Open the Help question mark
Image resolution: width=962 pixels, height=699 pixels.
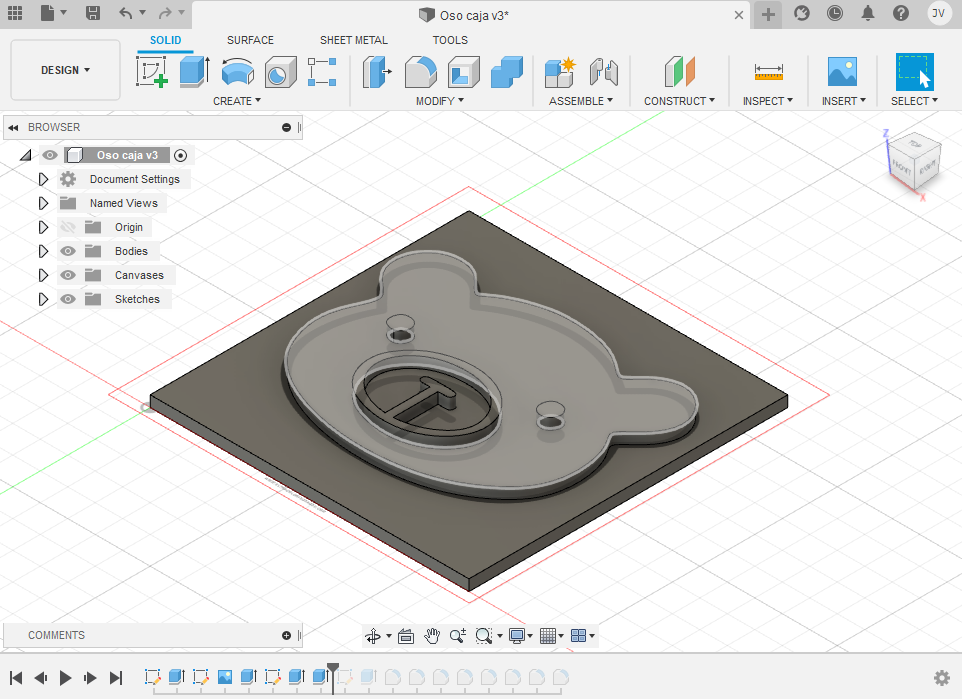[901, 14]
